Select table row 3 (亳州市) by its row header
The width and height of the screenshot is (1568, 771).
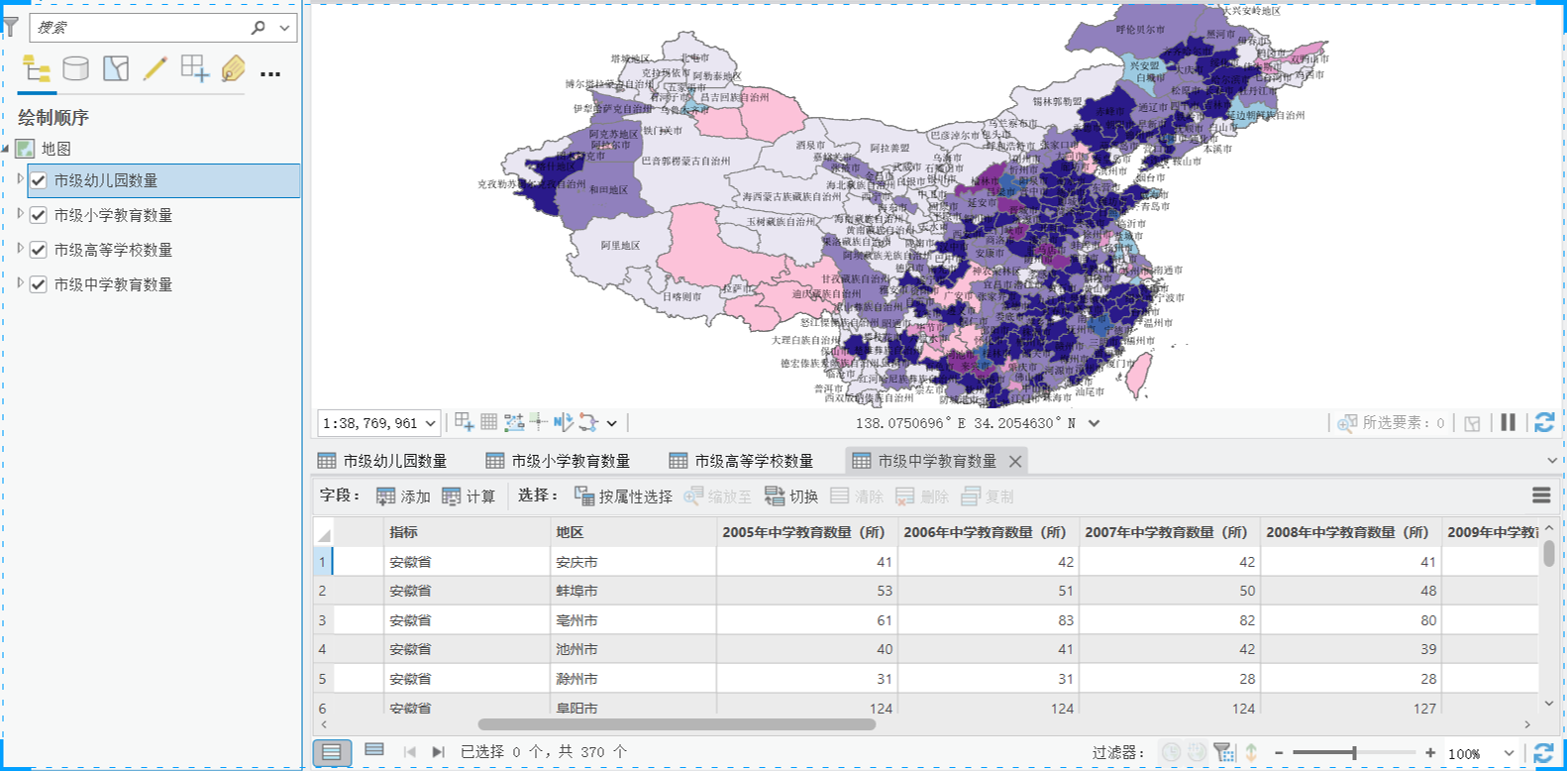[x=323, y=620]
